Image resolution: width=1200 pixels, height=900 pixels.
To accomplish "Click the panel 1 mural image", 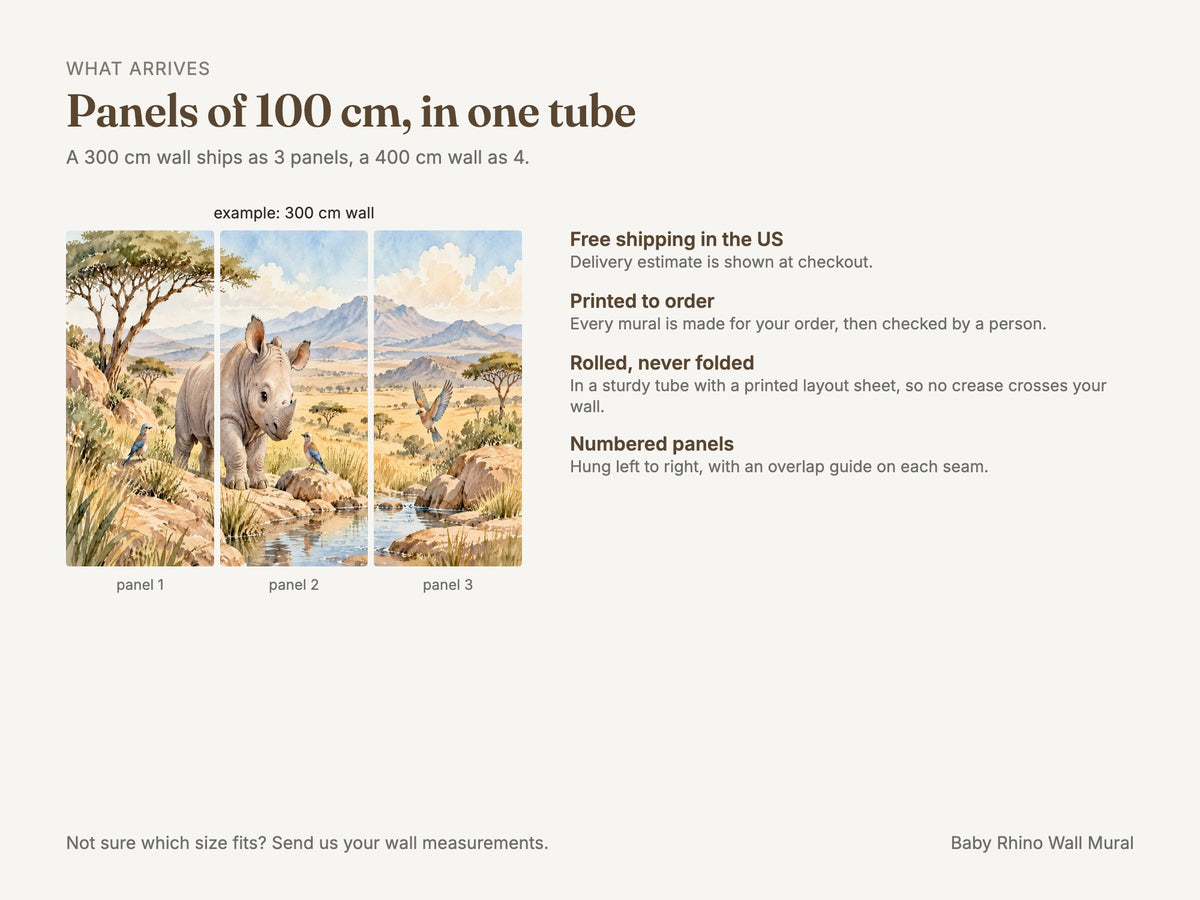I will [x=140, y=398].
